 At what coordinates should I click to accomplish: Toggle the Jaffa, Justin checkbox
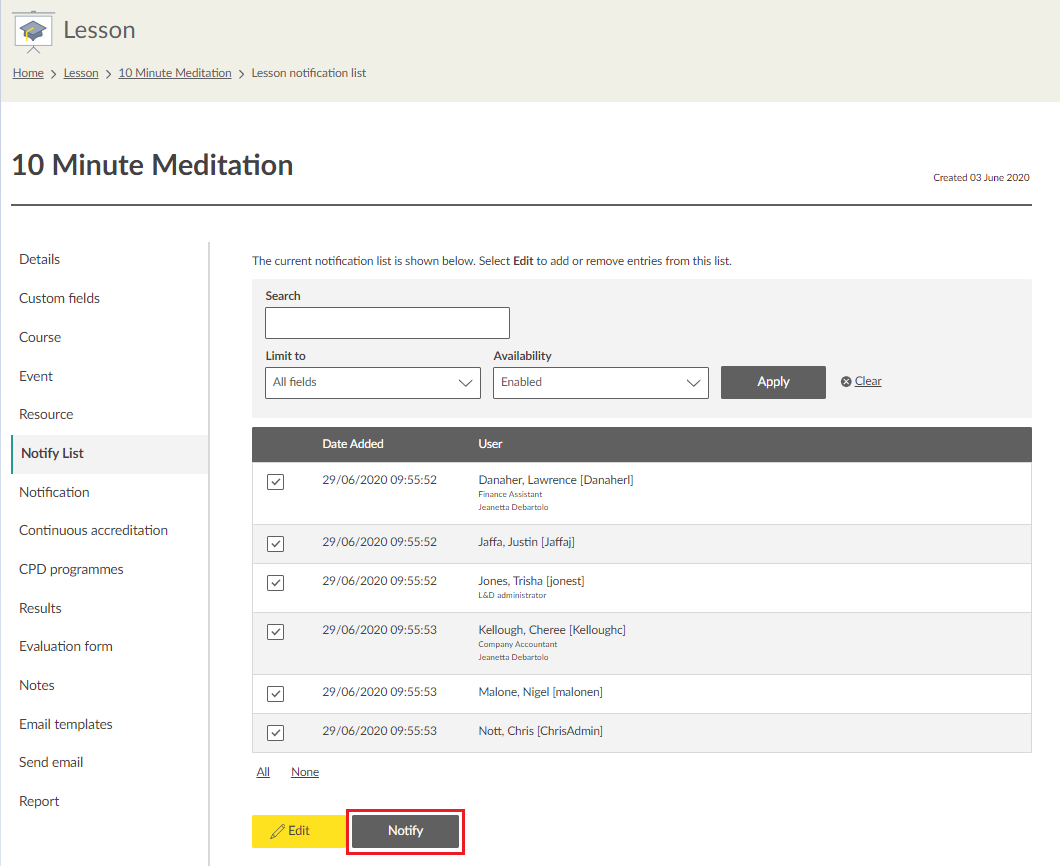[276, 544]
